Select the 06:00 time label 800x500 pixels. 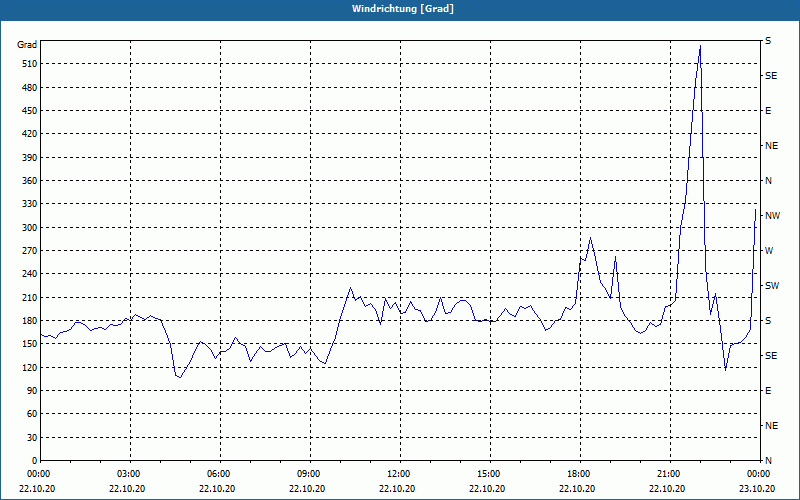[x=220, y=474]
